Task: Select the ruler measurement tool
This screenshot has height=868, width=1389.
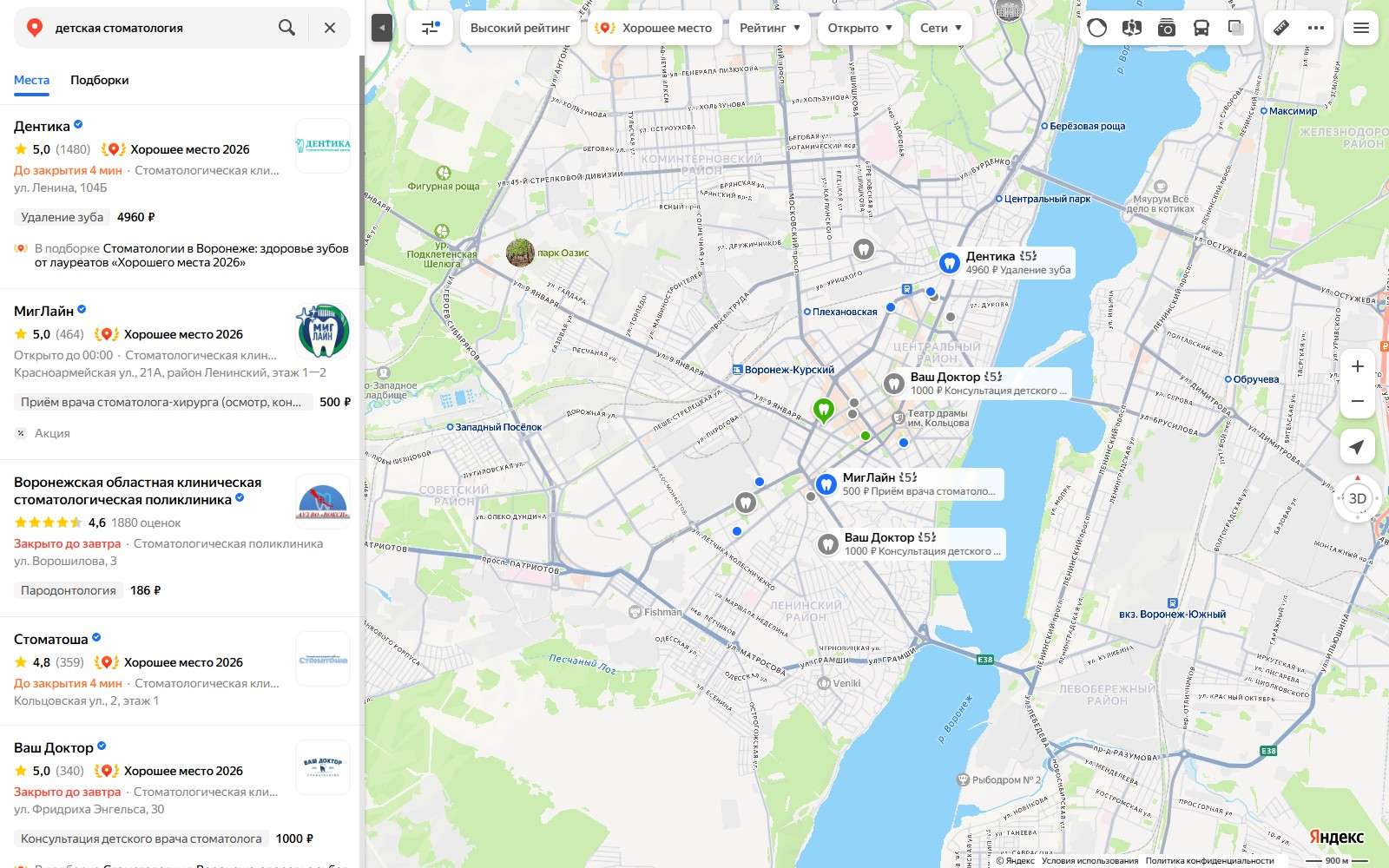Action: pos(1281,28)
